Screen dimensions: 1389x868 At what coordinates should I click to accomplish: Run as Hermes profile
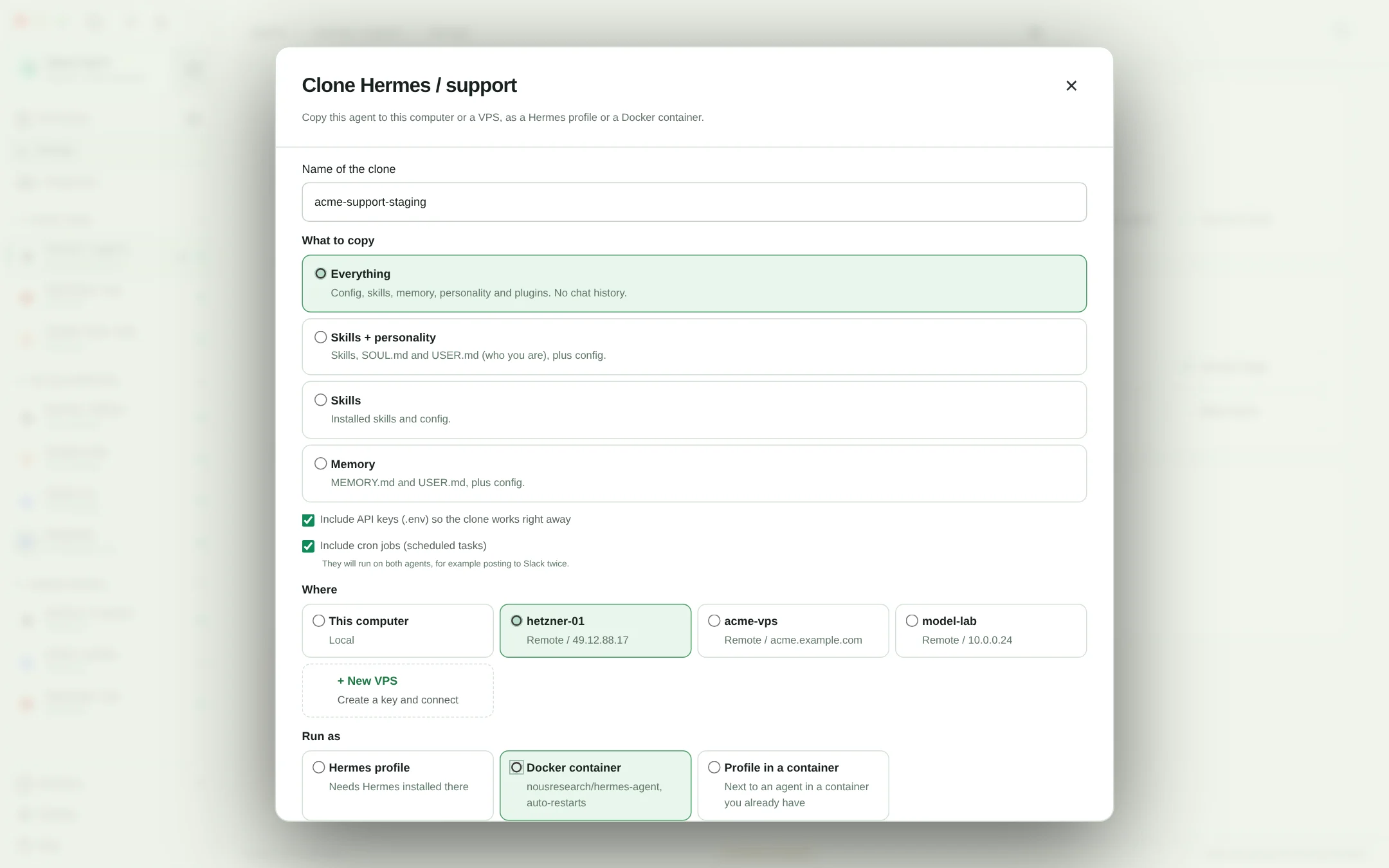click(x=397, y=785)
